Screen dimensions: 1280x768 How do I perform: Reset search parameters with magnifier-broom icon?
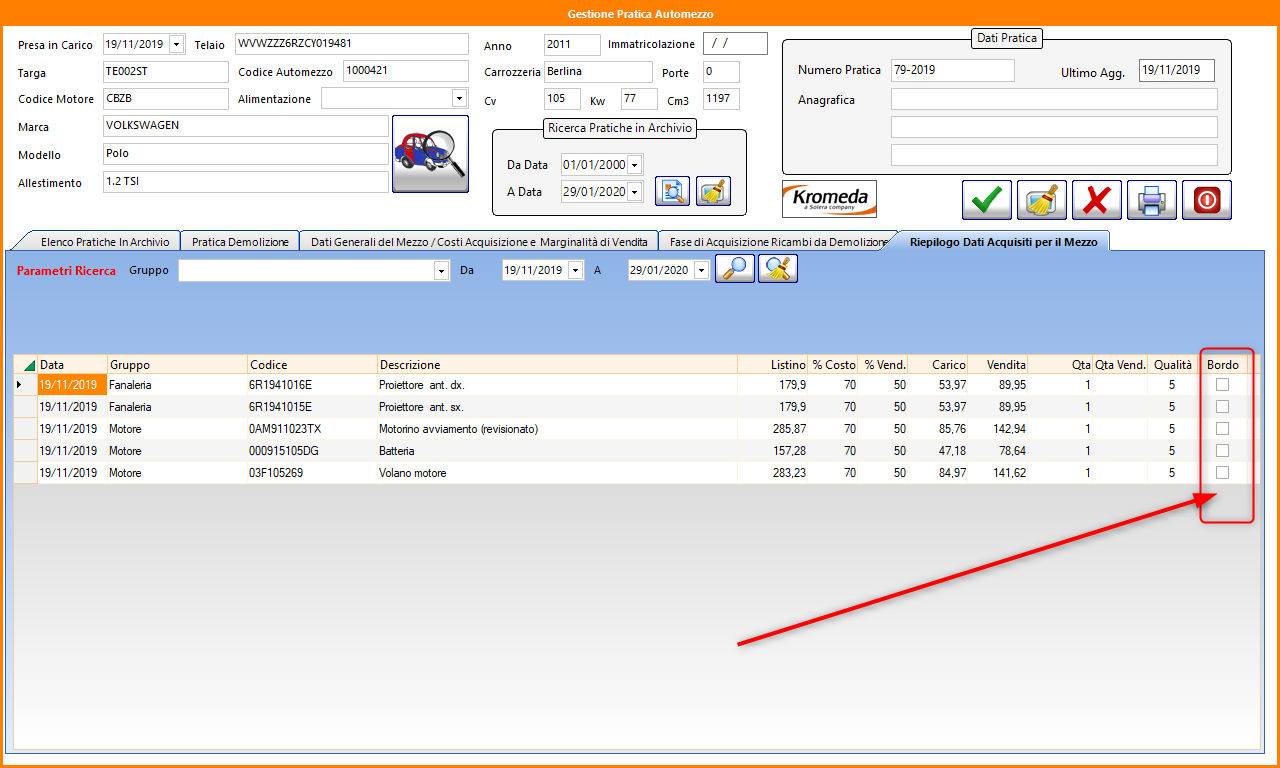point(778,269)
